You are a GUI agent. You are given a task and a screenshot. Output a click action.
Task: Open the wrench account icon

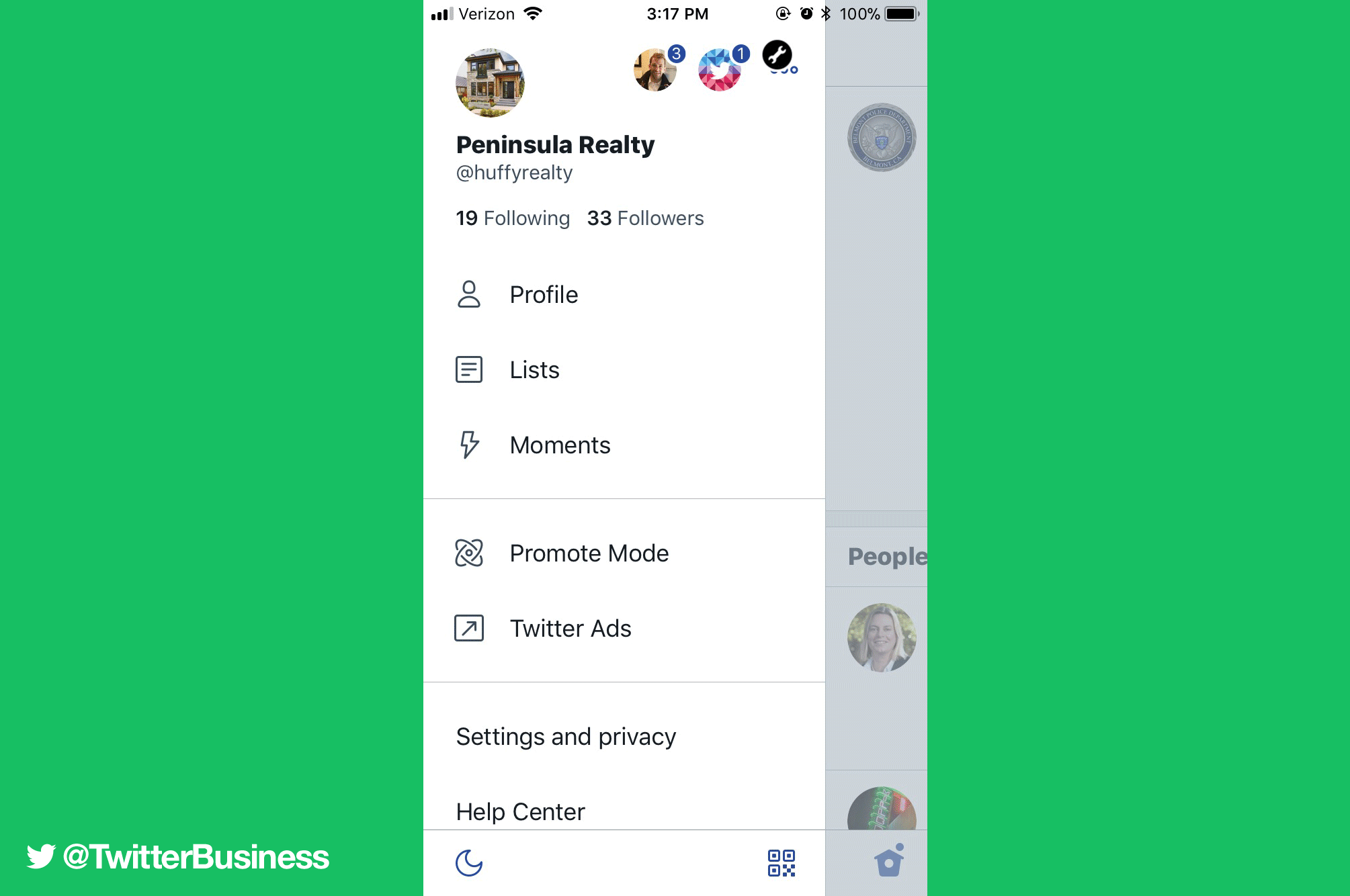point(777,55)
